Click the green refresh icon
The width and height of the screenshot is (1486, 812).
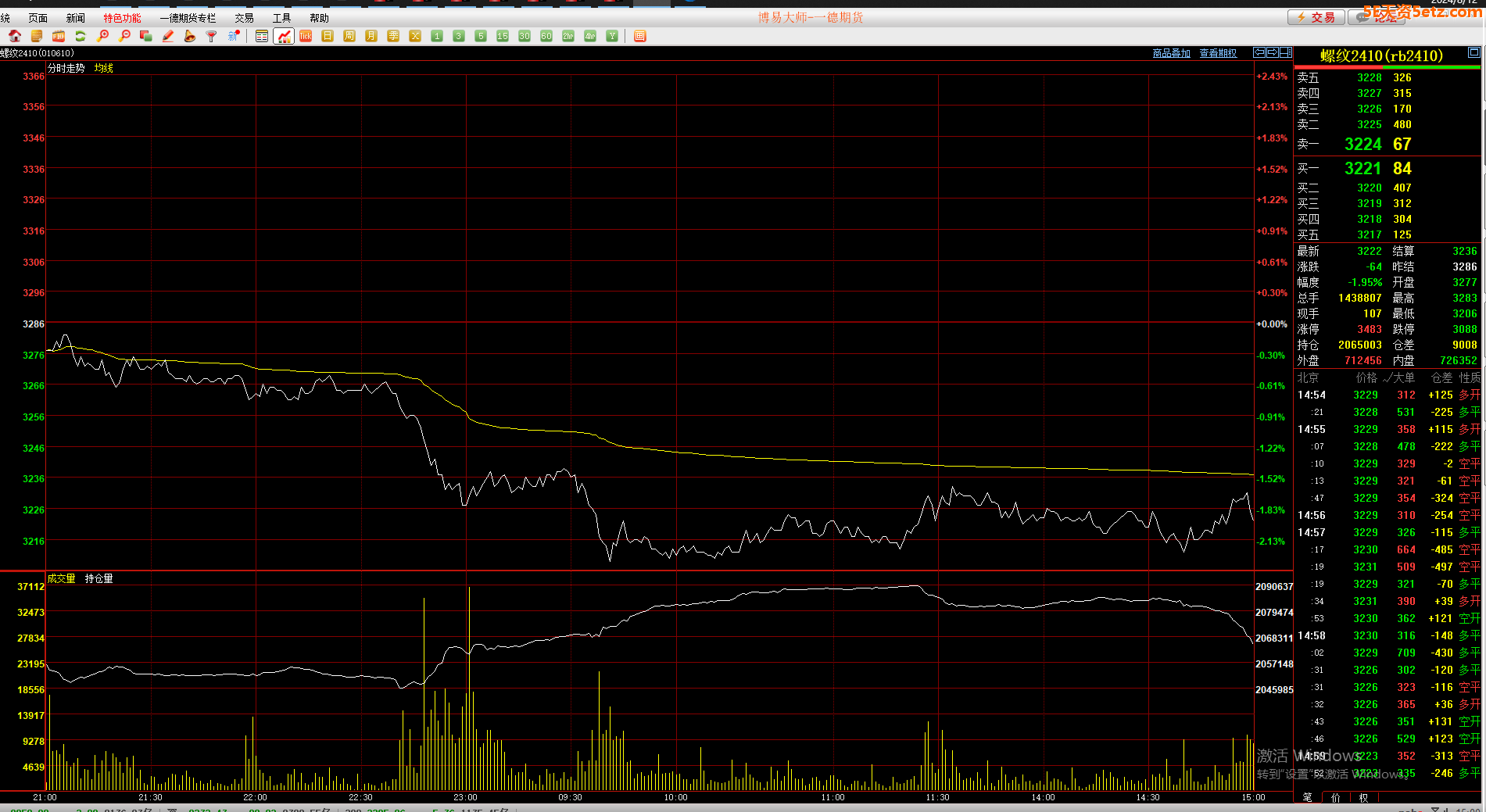pos(81,36)
